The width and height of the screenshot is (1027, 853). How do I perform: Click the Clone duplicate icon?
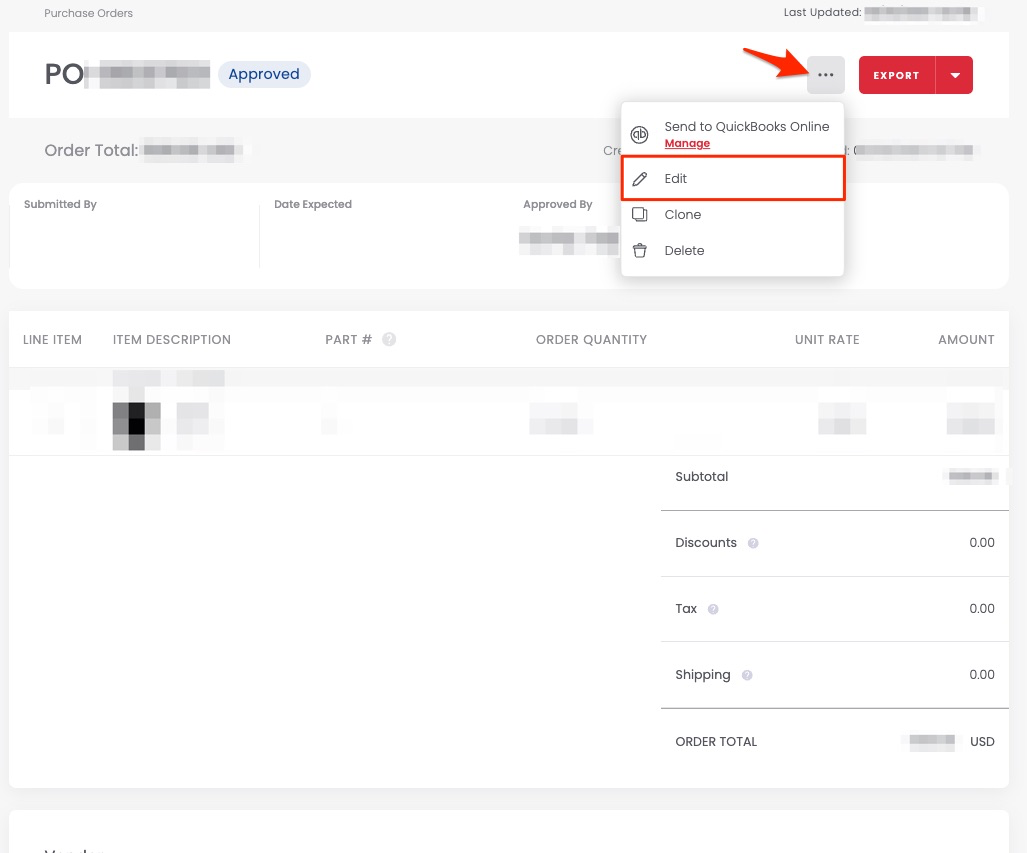click(x=640, y=215)
